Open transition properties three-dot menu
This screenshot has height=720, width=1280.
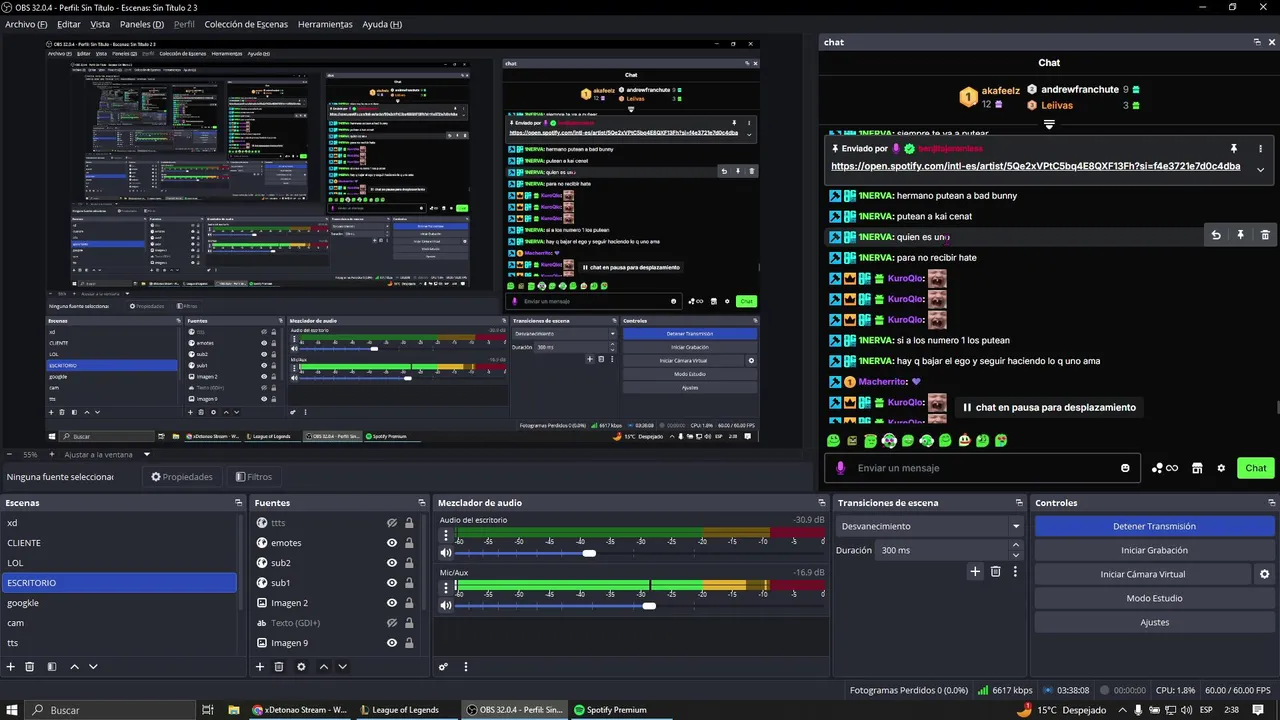pos(1015,572)
